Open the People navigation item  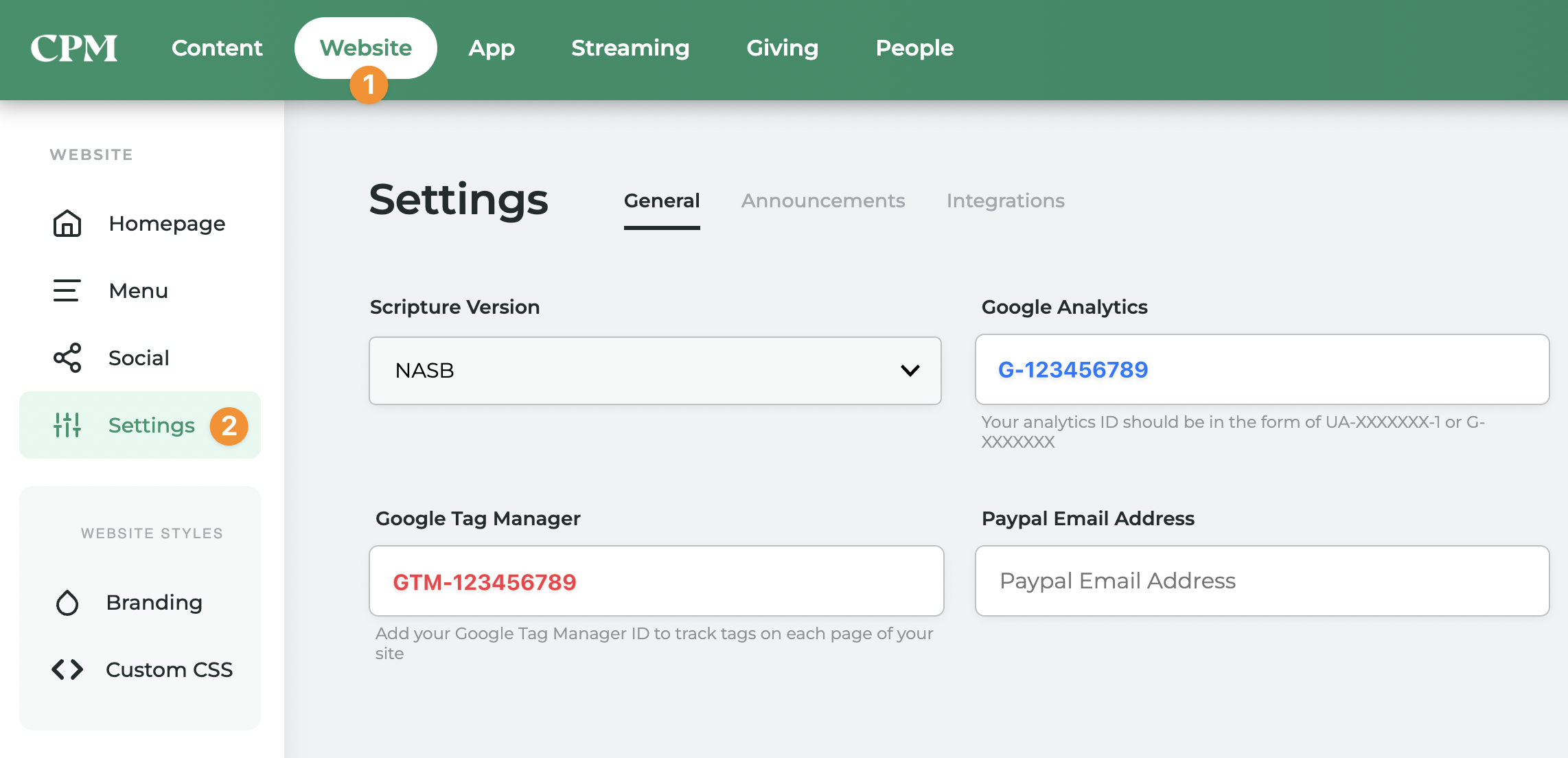[914, 48]
